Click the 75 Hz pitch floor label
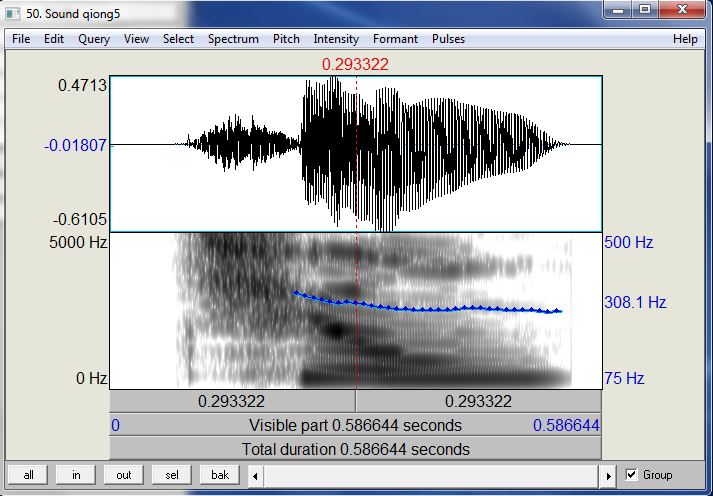 coord(624,378)
